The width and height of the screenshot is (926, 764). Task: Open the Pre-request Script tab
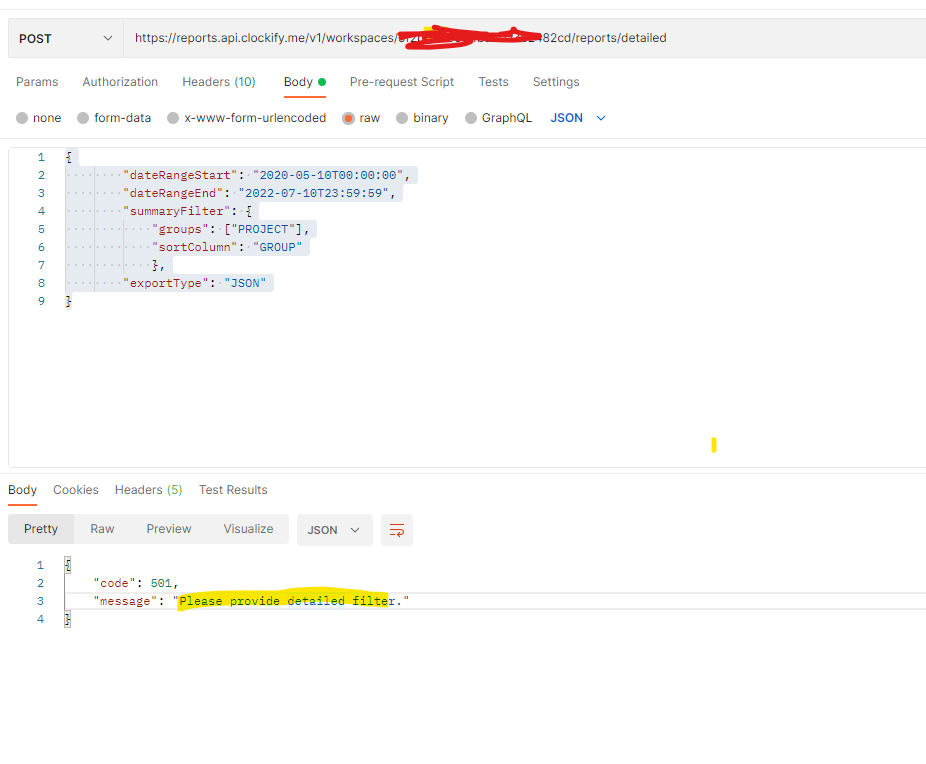coord(401,82)
